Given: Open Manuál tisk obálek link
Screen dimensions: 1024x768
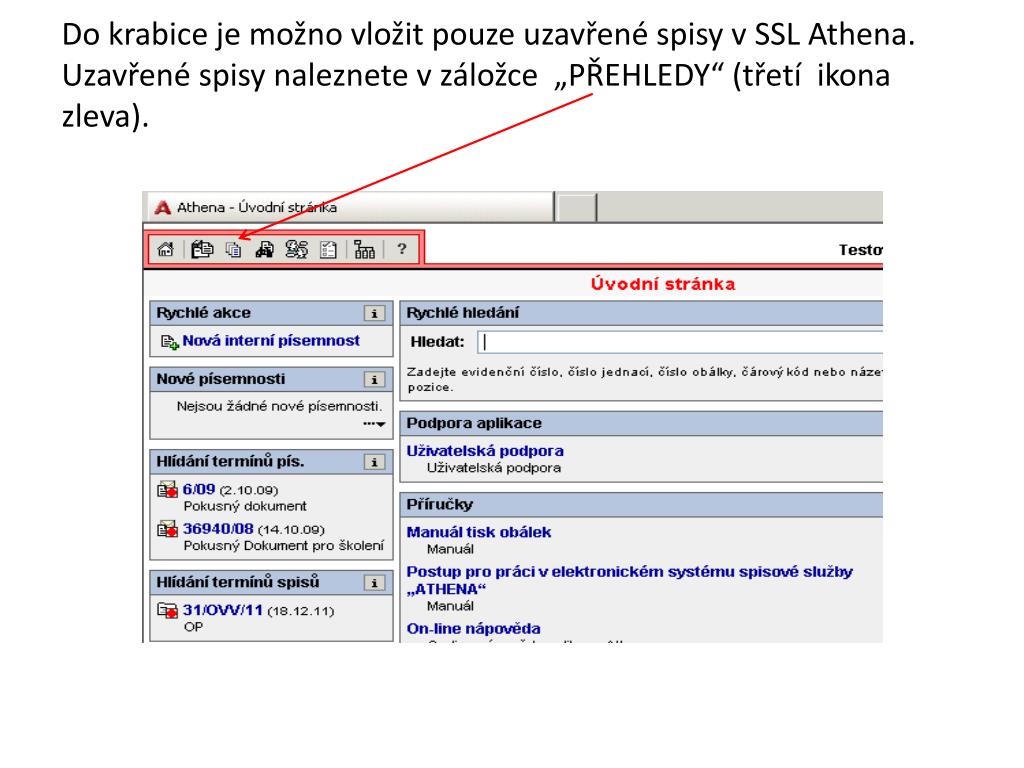Looking at the screenshot, I should coord(479,532).
